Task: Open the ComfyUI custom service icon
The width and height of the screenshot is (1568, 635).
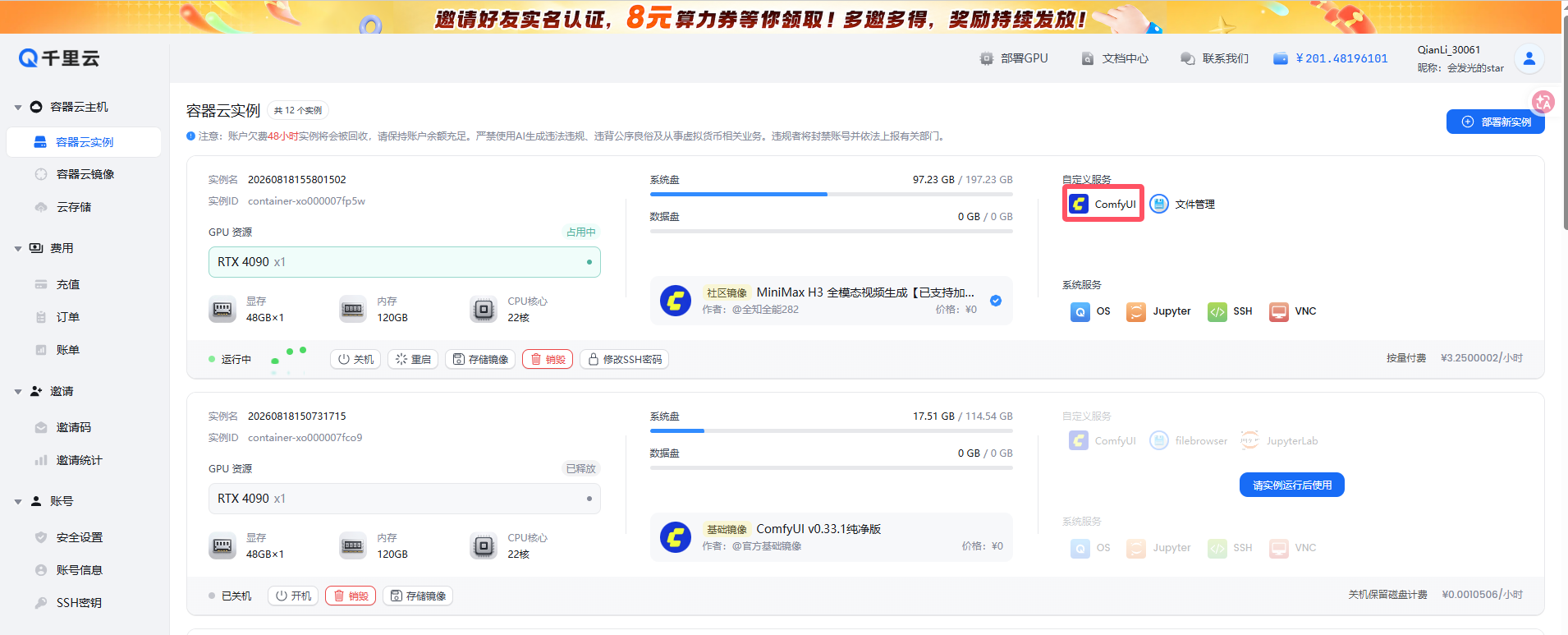Action: click(x=1103, y=204)
